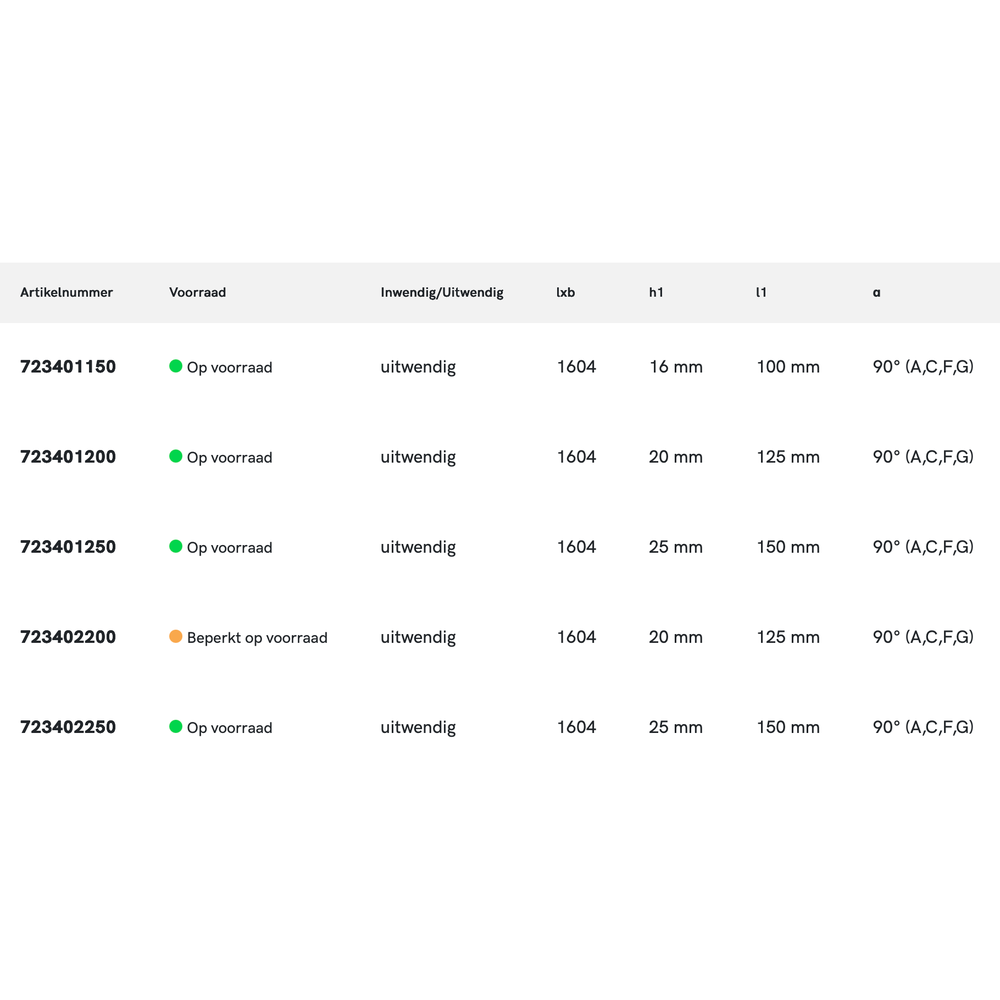
Task: Click the 16 mm h1 value
Action: (x=676, y=367)
